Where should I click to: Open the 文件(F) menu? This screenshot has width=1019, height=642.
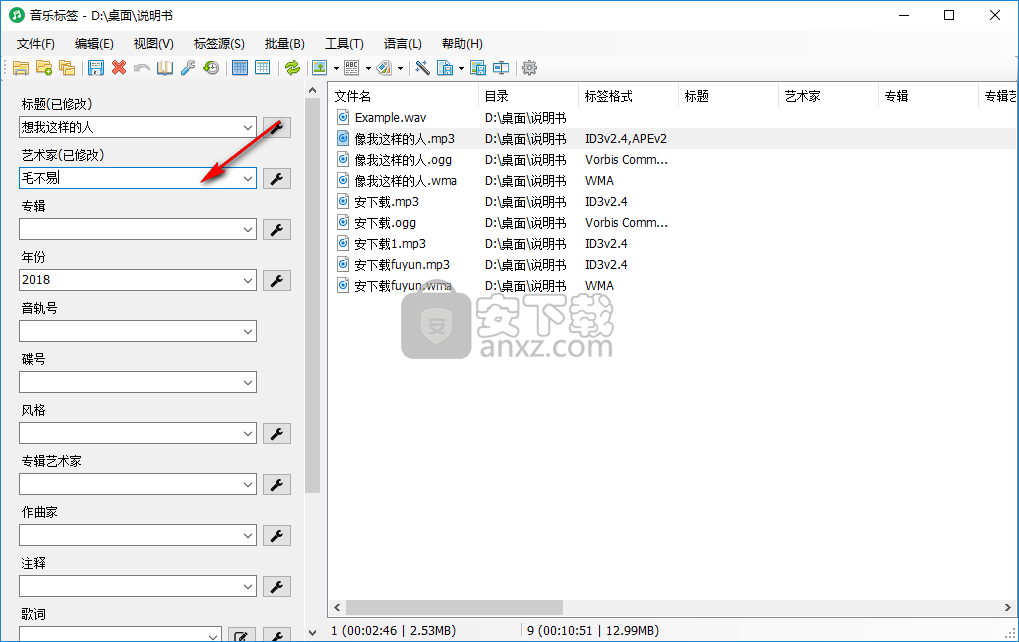[x=36, y=44]
